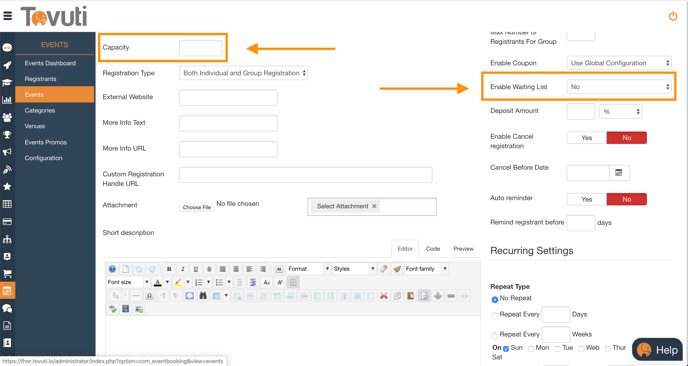Open the Cancel Before Date calendar picker

click(619, 173)
